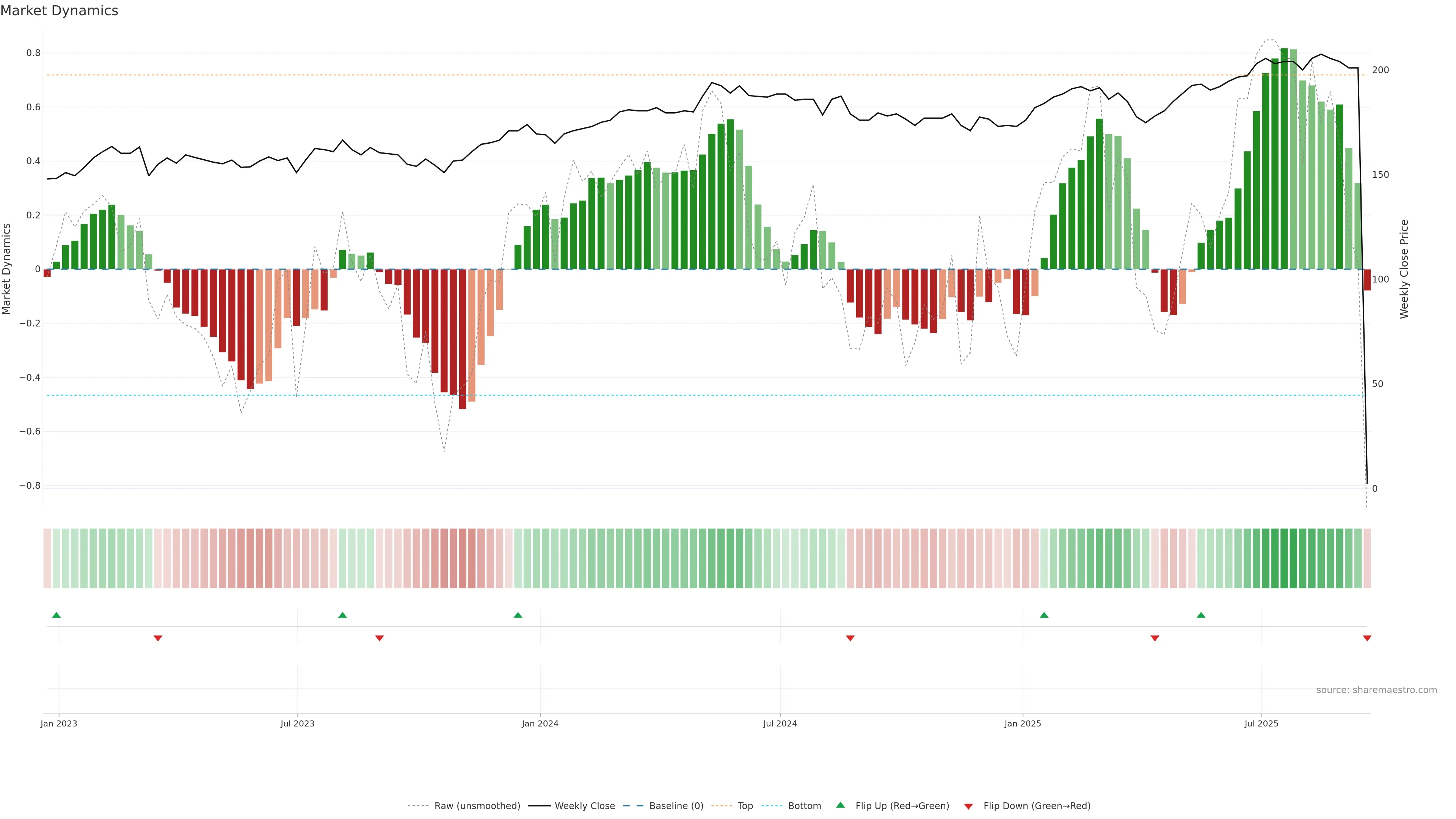The image size is (1456, 819).
Task: Click the Weekly Close Price axis title
Action: tap(1404, 269)
